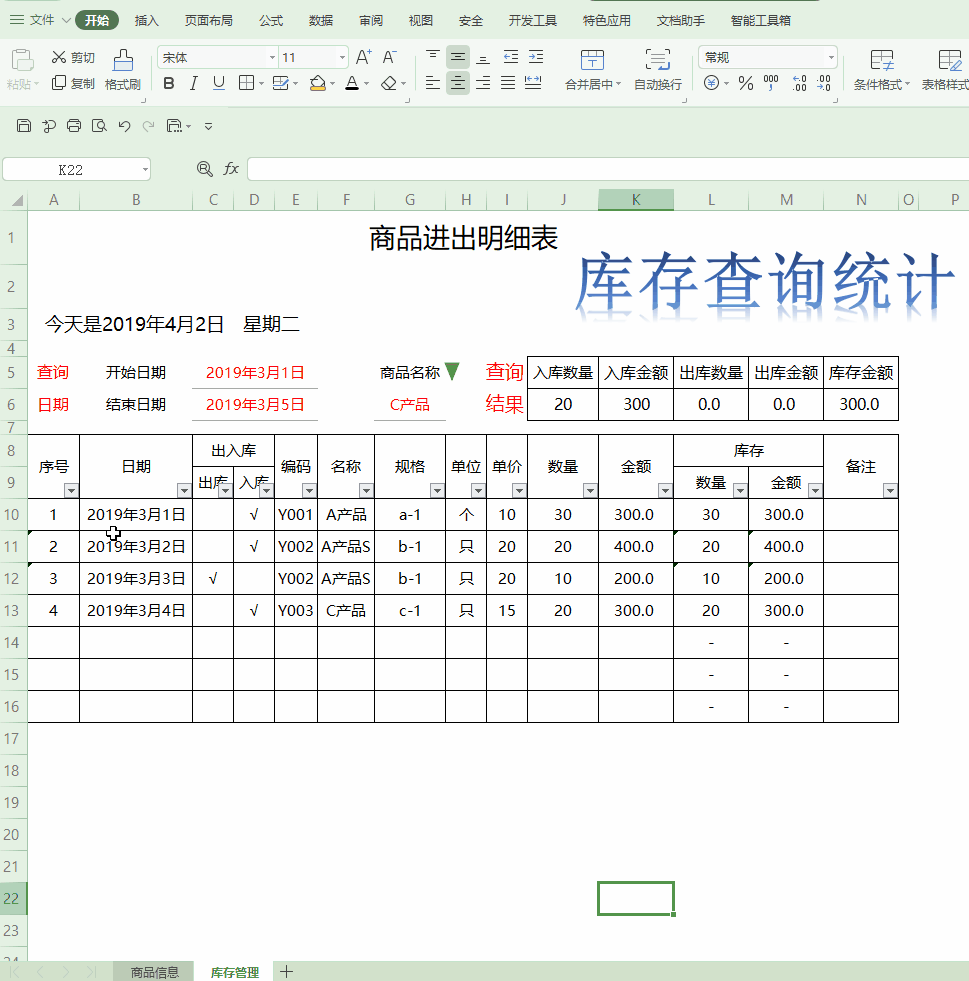This screenshot has width=969, height=981.
Task: Click the start date cell 2019年3月1日
Action: [255, 372]
